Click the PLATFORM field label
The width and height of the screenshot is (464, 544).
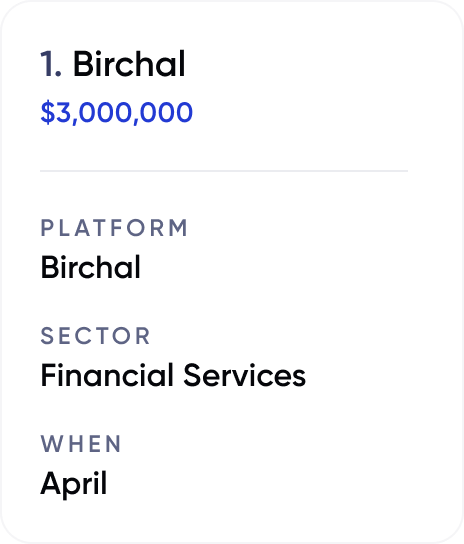pyautogui.click(x=114, y=228)
